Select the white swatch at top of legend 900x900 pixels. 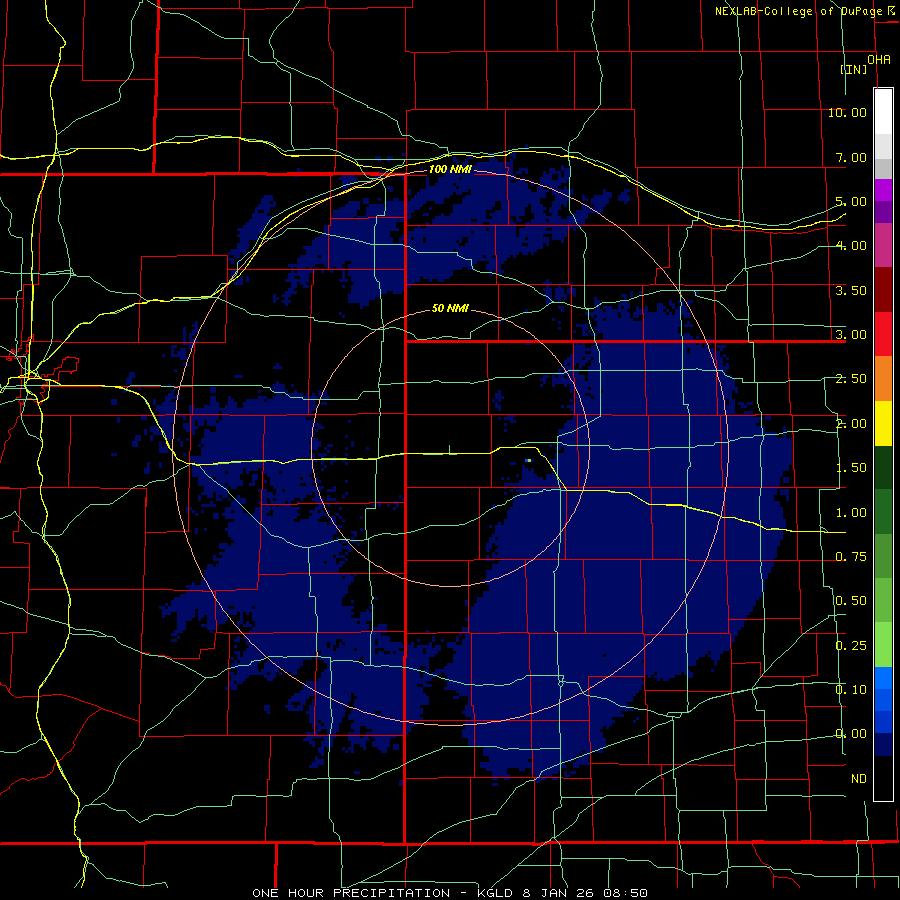pos(883,111)
